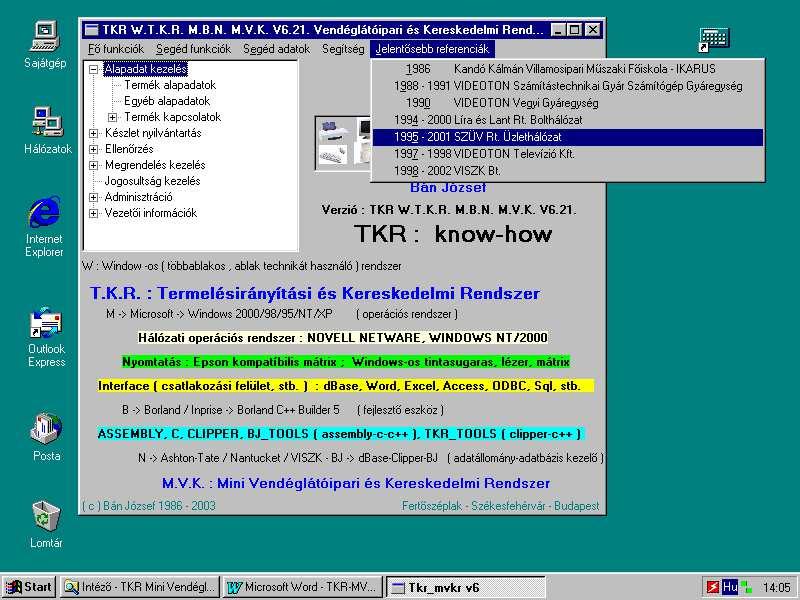This screenshot has width=800, height=600.
Task: Click the keyboard shortcut icon on desktop
Action: pyautogui.click(x=713, y=40)
